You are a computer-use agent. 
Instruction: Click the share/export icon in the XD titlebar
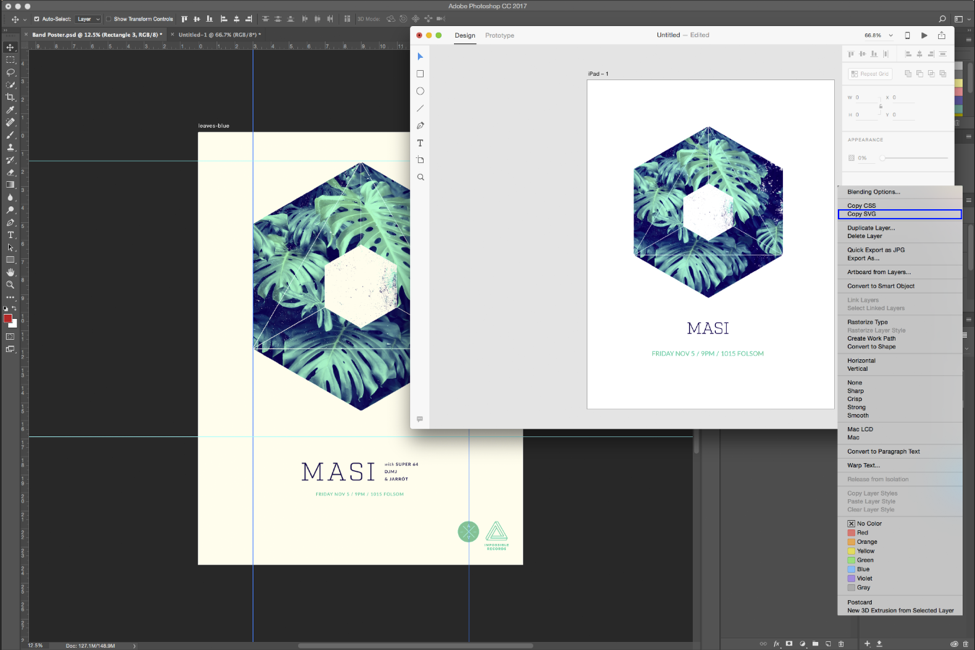[x=942, y=35]
